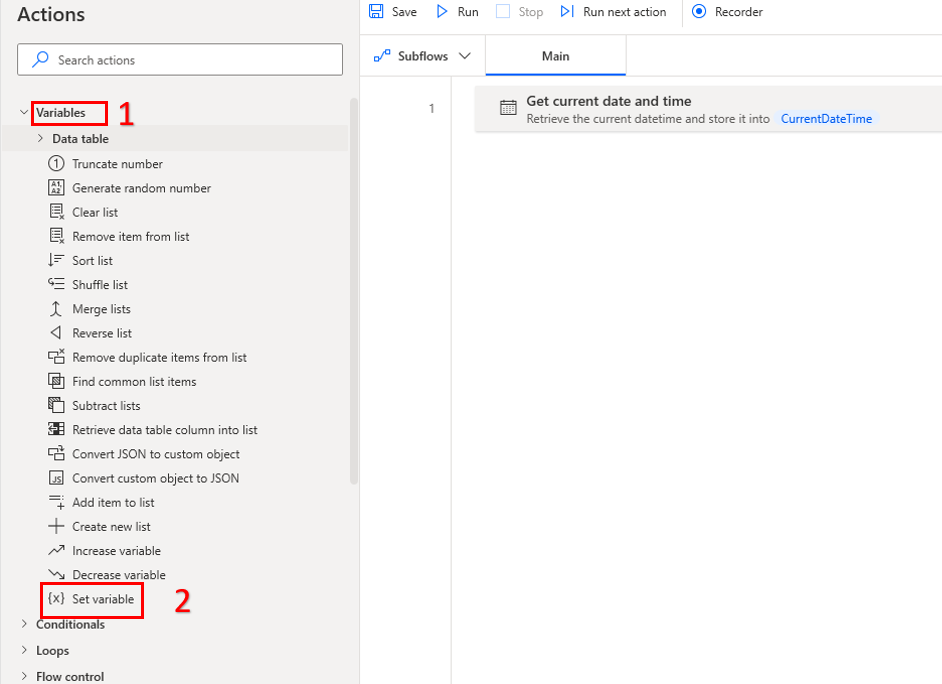Screen dimensions: 942x684
Task: Open the CurrentDateTime variable link
Action: (826, 117)
